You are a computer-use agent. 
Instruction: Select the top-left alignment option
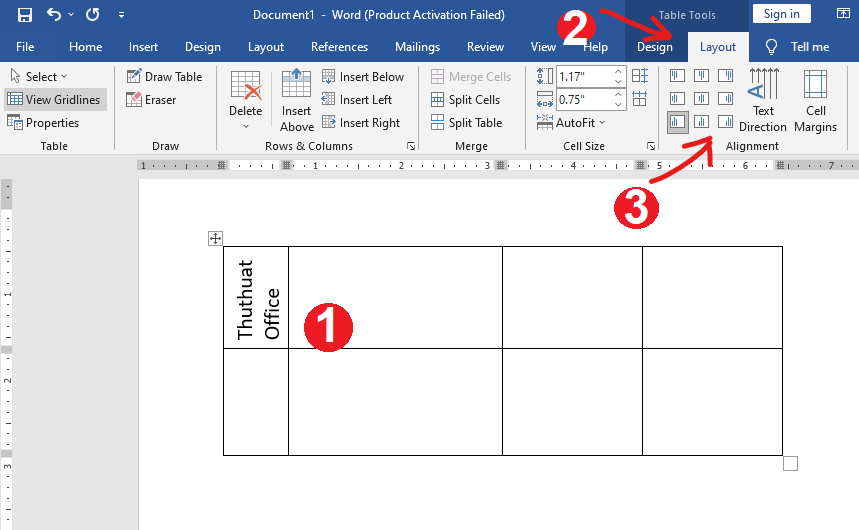(678, 76)
